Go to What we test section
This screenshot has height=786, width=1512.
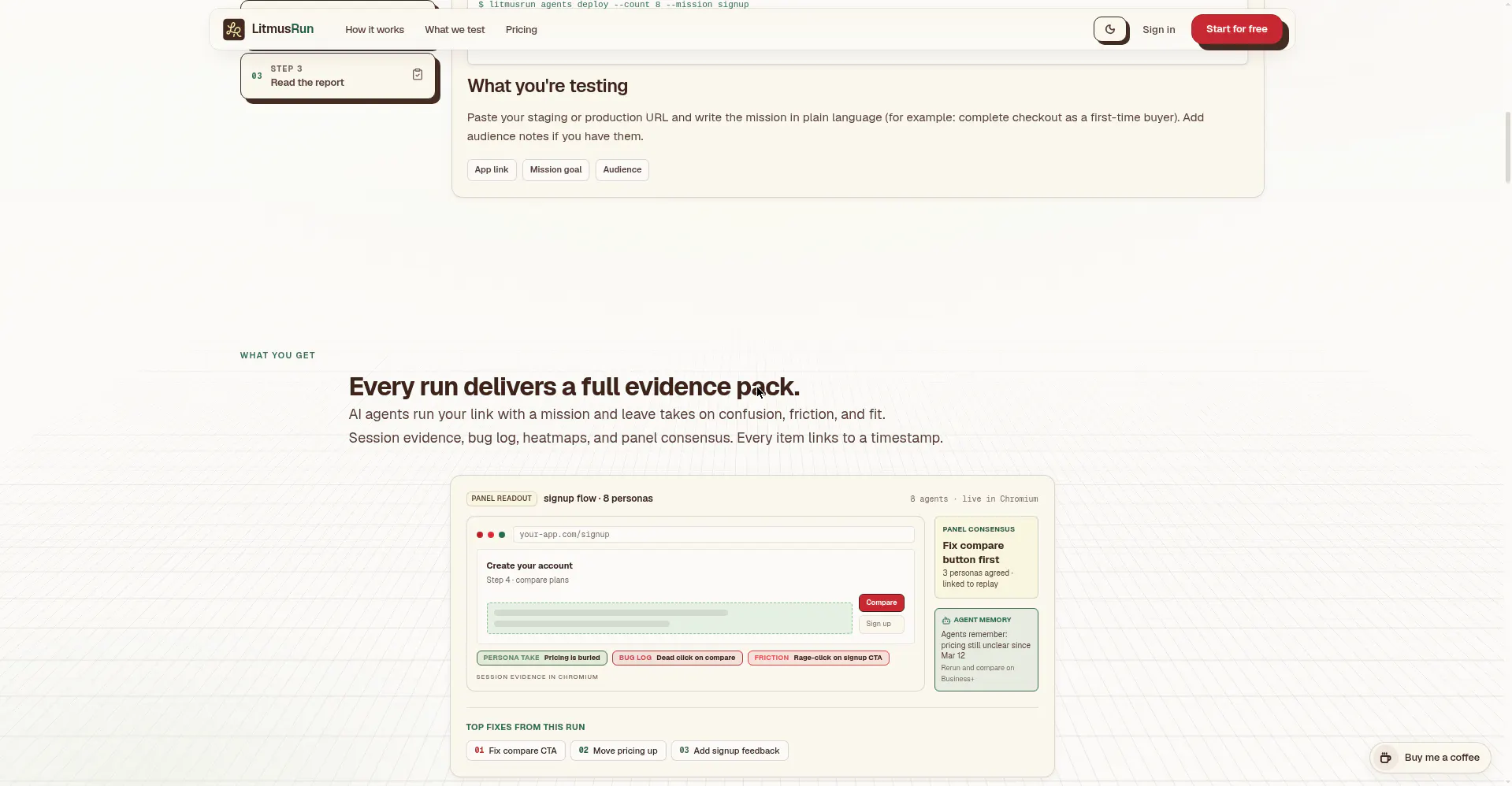click(x=455, y=30)
